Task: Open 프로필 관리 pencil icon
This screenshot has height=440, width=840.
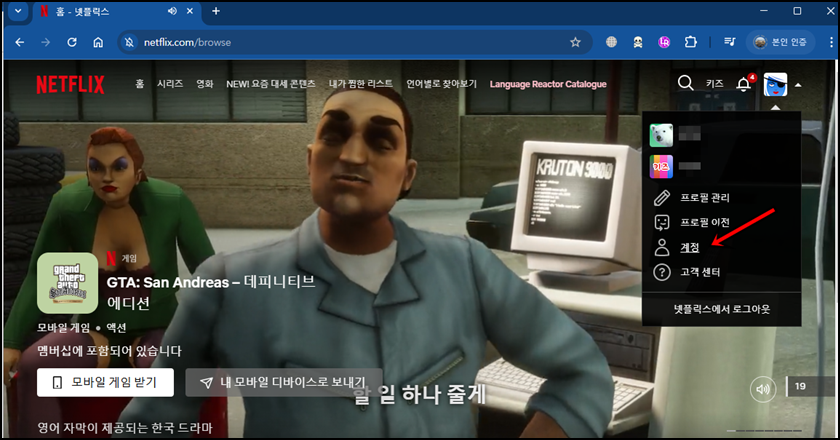Action: (662, 198)
